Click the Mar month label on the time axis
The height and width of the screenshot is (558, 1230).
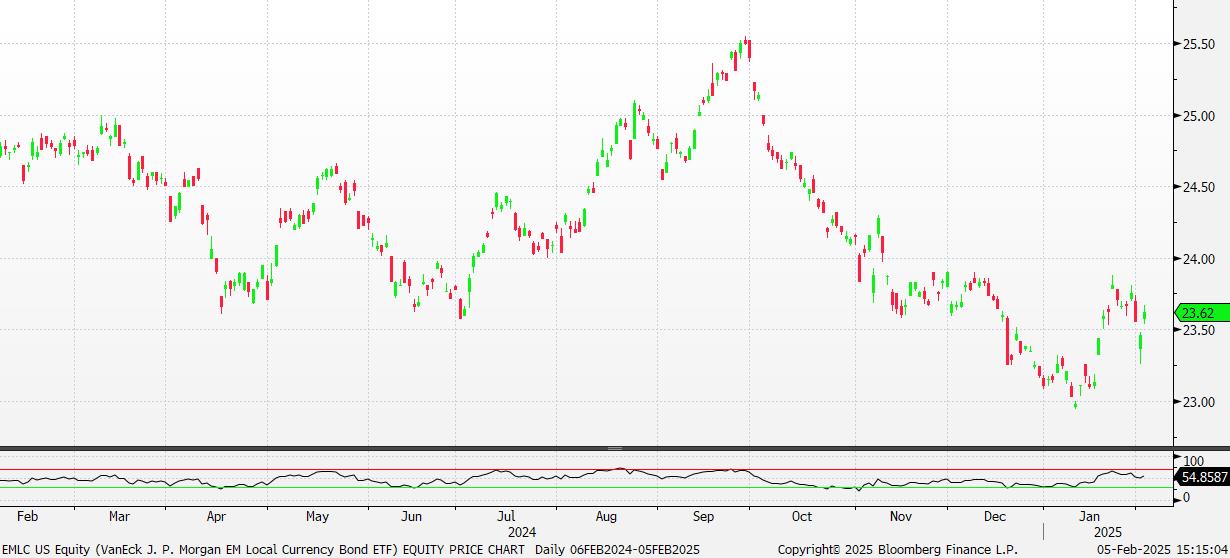[x=119, y=517]
